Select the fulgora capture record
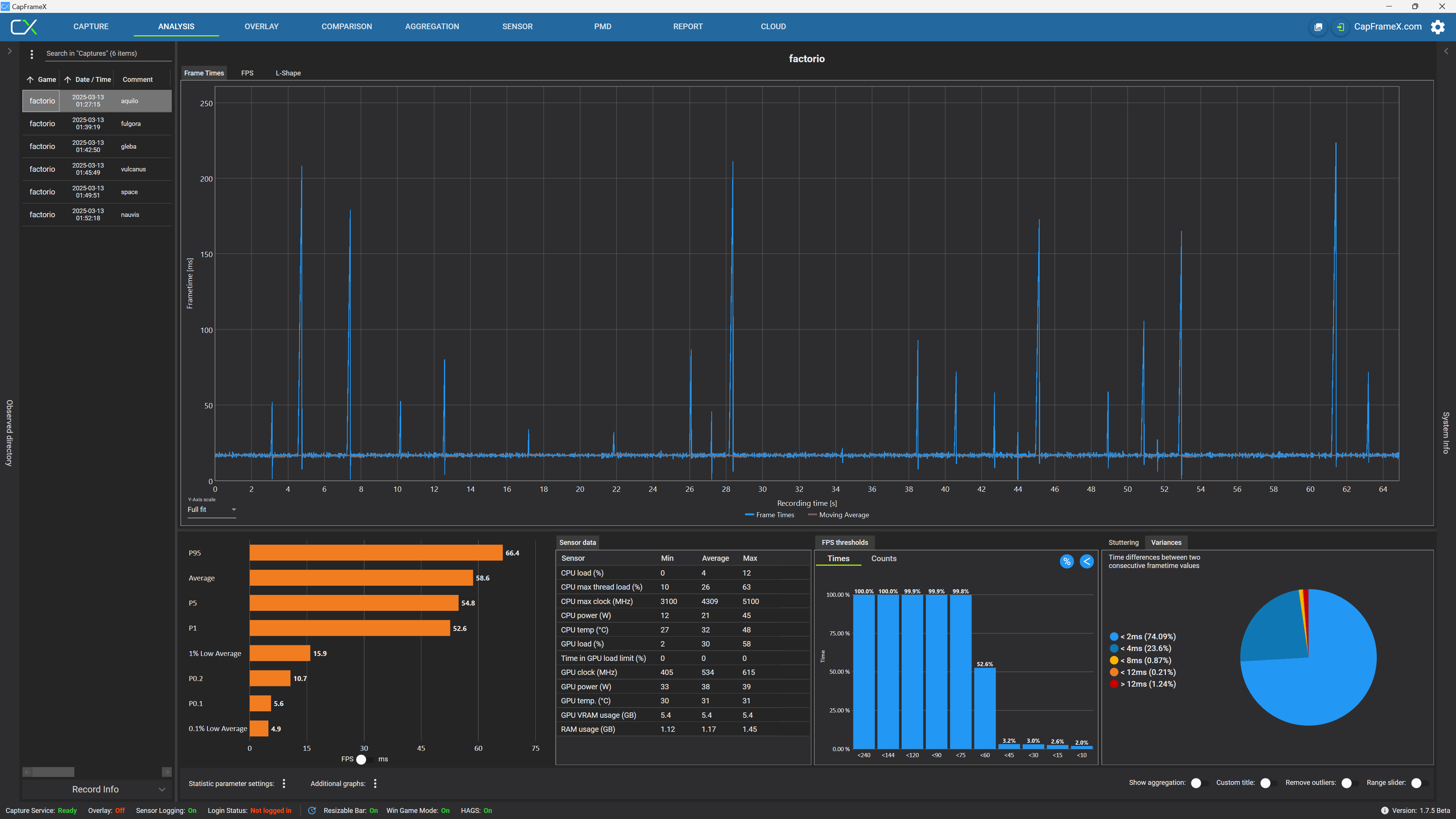Image resolution: width=1456 pixels, height=819 pixels. [97, 124]
